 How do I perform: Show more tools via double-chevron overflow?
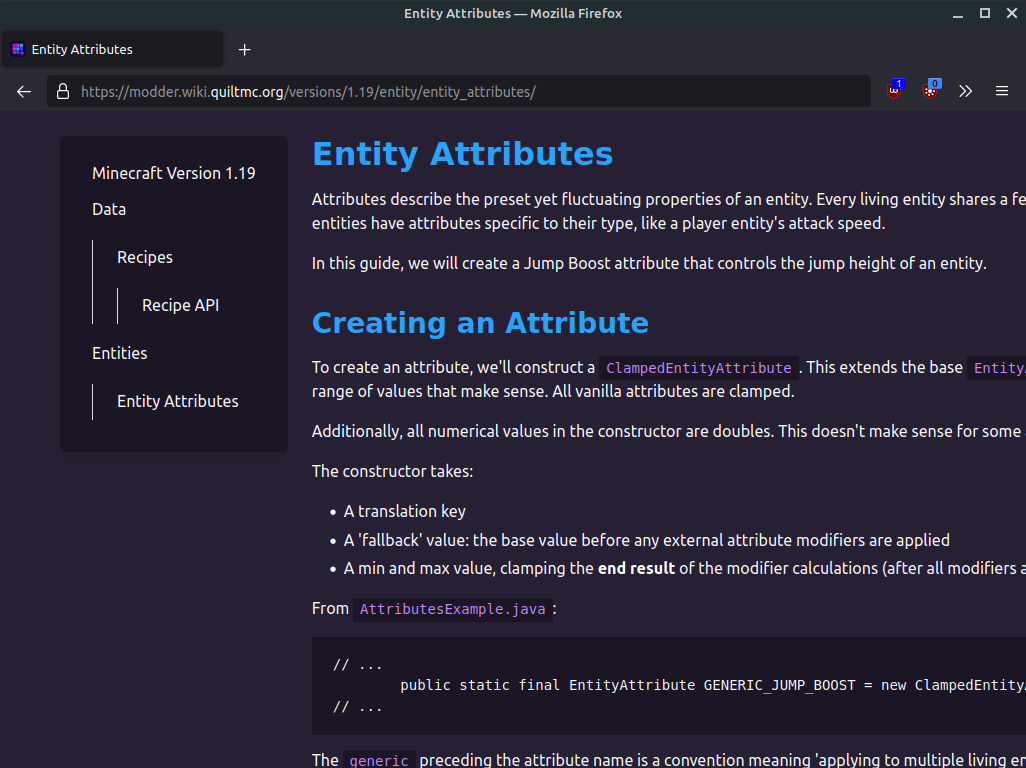point(966,92)
